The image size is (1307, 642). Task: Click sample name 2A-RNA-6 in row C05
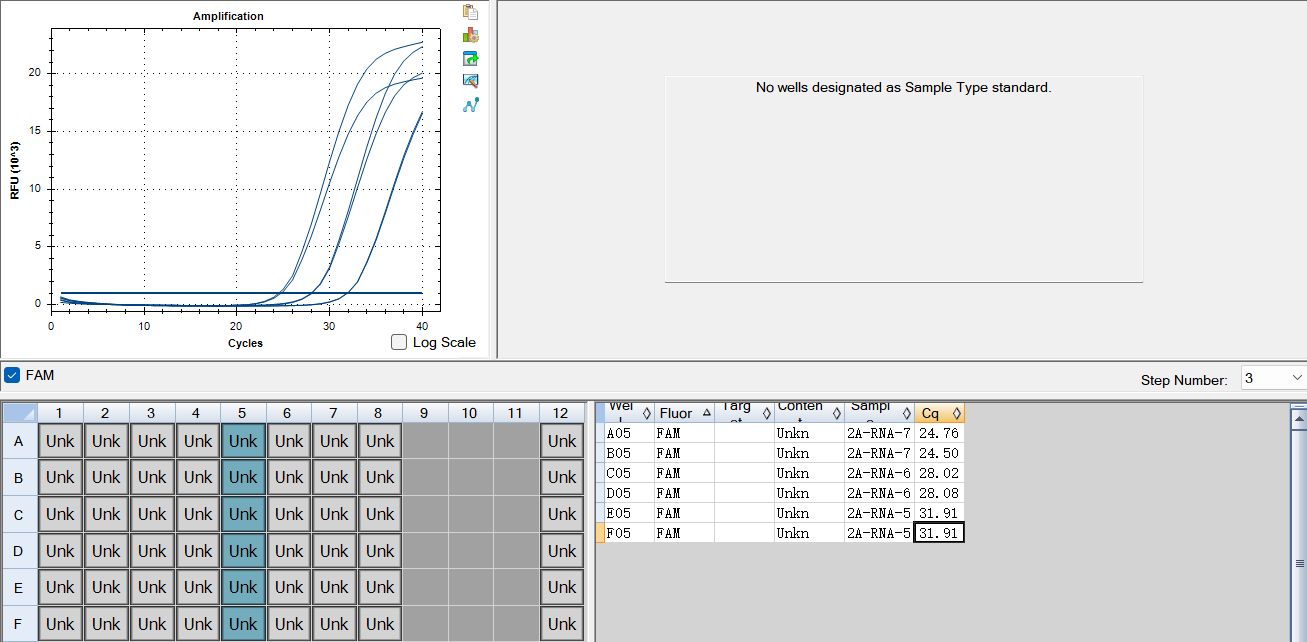pos(879,473)
